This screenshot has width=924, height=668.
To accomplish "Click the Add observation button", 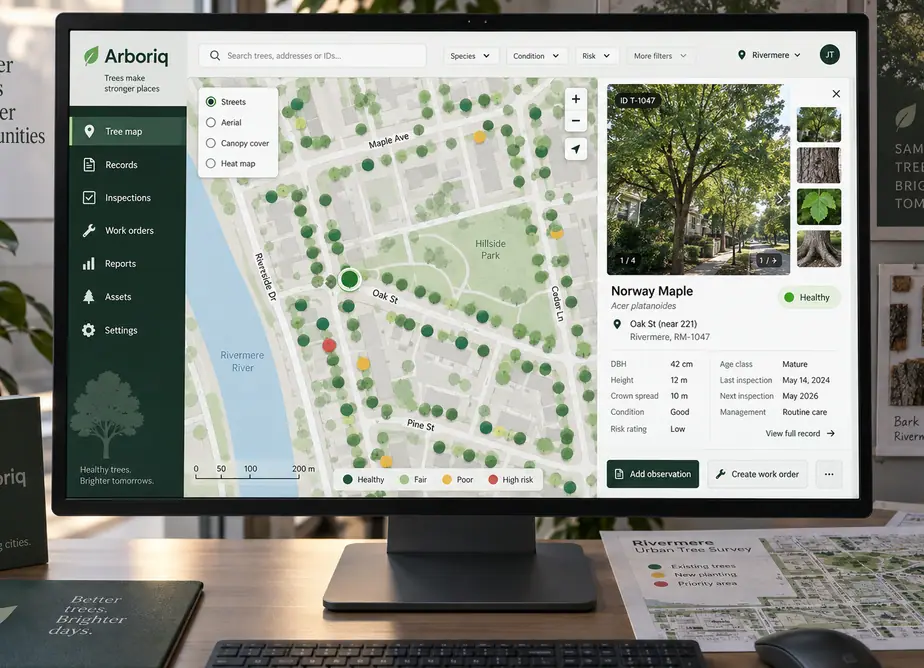I will (x=652, y=474).
